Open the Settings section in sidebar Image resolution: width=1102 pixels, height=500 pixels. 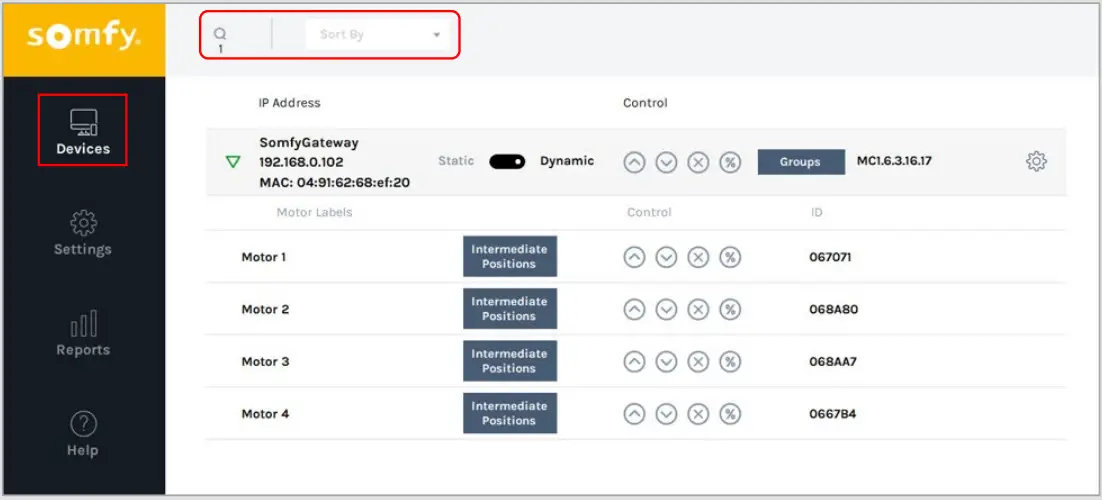(x=83, y=232)
